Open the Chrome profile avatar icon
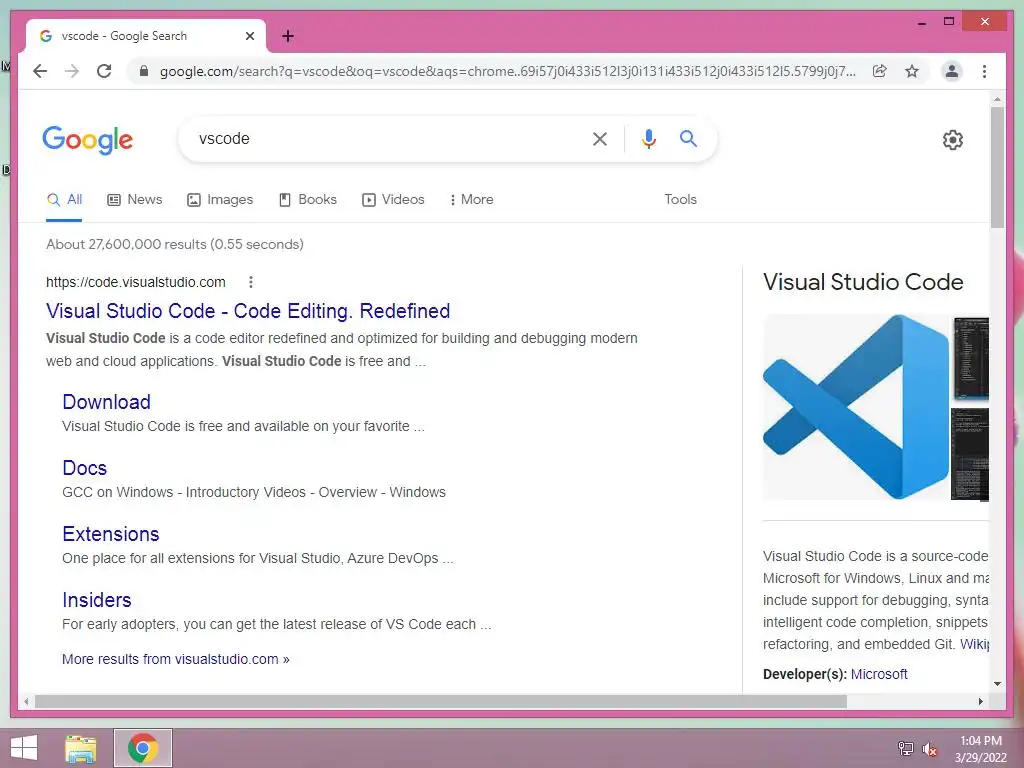1024x768 pixels. [952, 71]
